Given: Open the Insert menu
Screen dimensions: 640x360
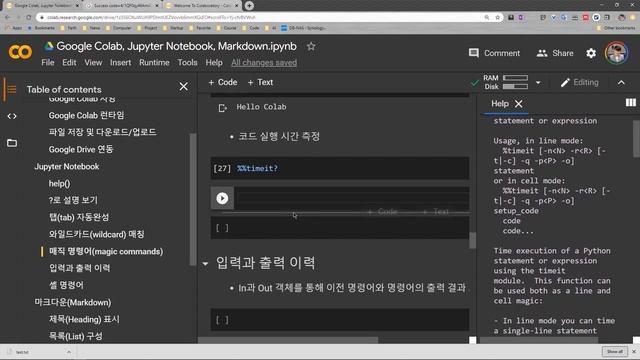Looking at the screenshot, I should pyautogui.click(x=120, y=62).
